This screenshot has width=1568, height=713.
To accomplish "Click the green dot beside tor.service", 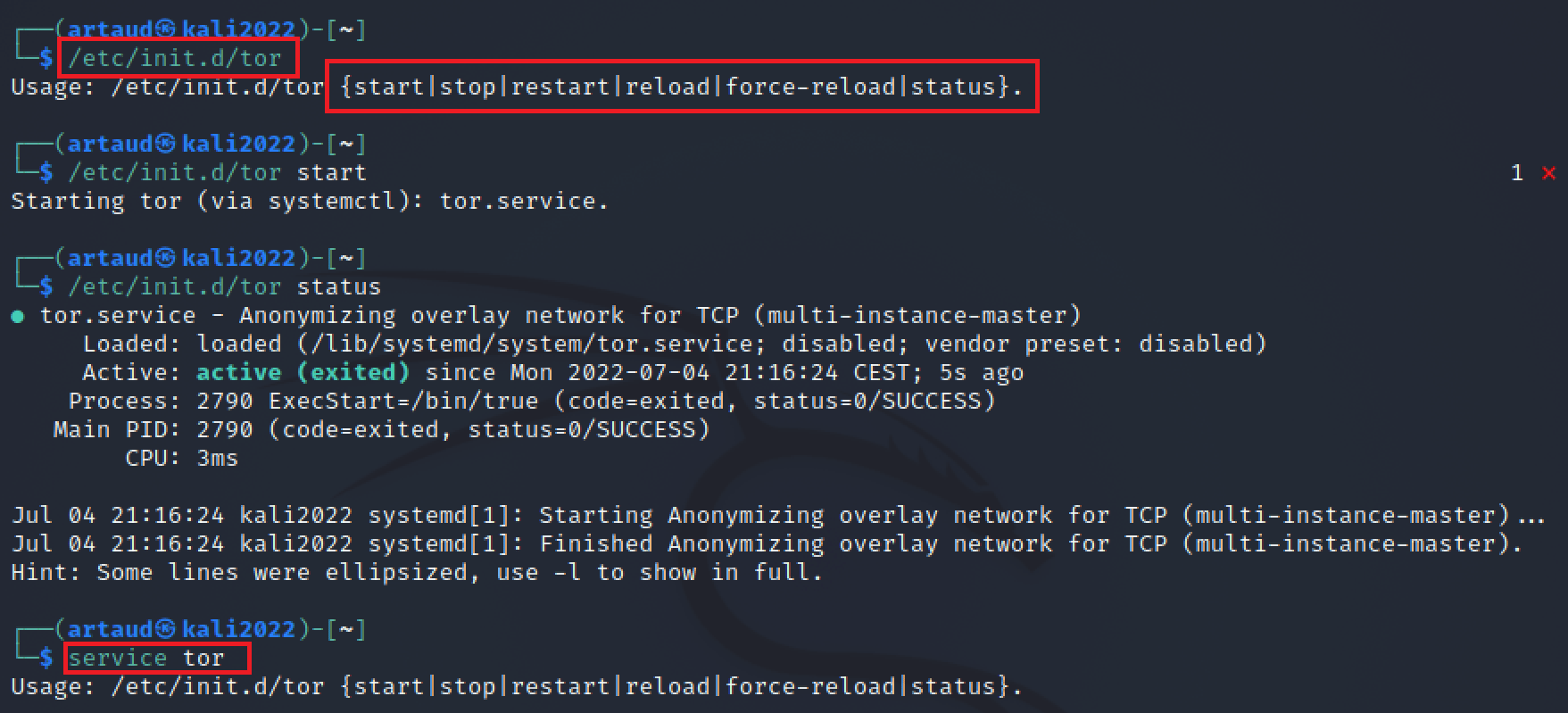I will [x=18, y=316].
